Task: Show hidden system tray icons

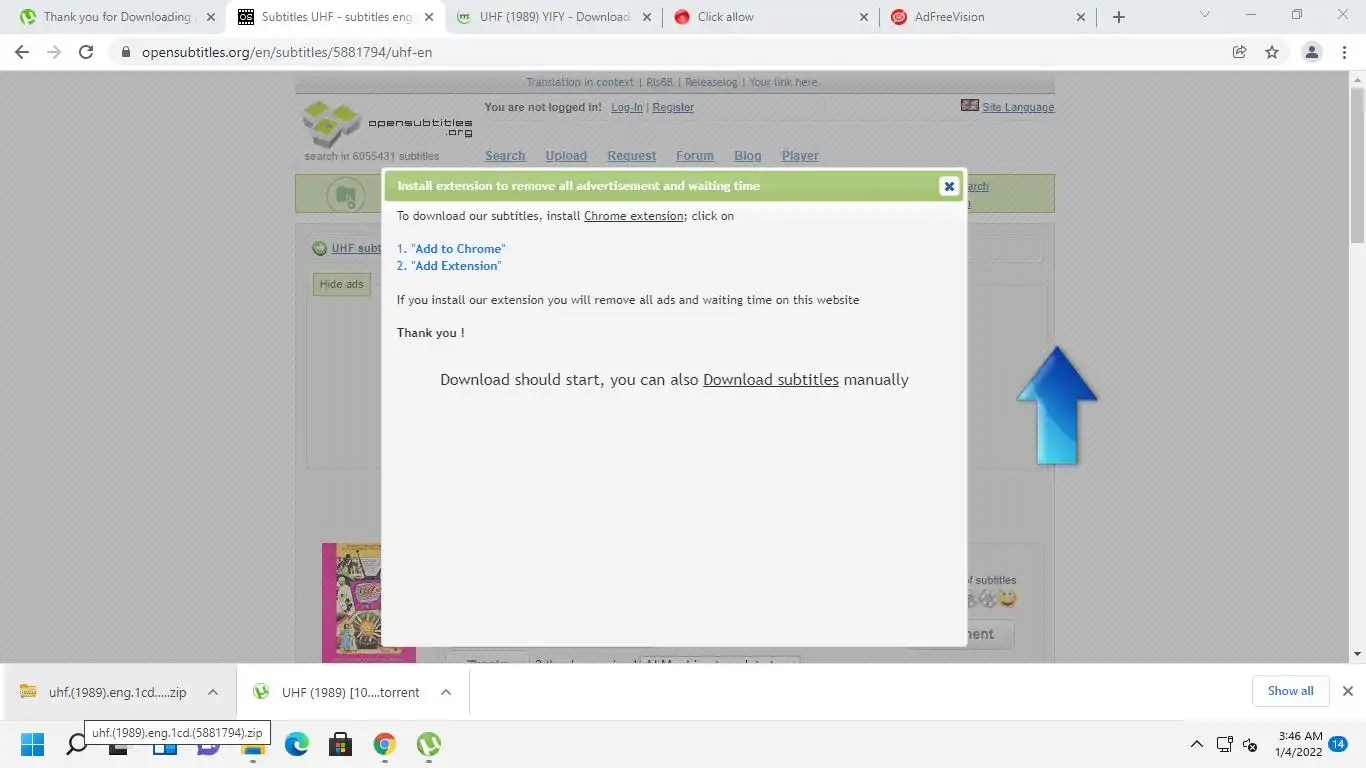Action: coord(1196,744)
